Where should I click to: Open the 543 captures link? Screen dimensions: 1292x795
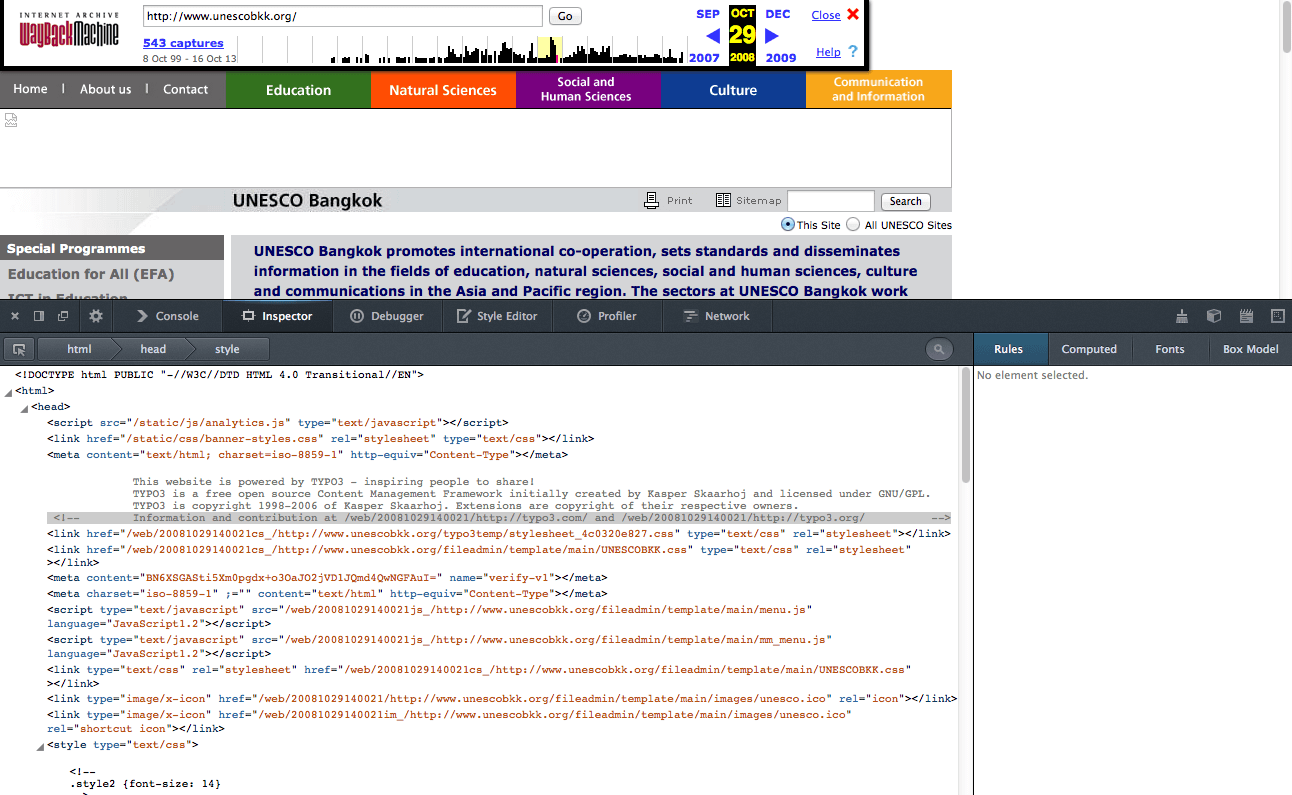pos(183,43)
